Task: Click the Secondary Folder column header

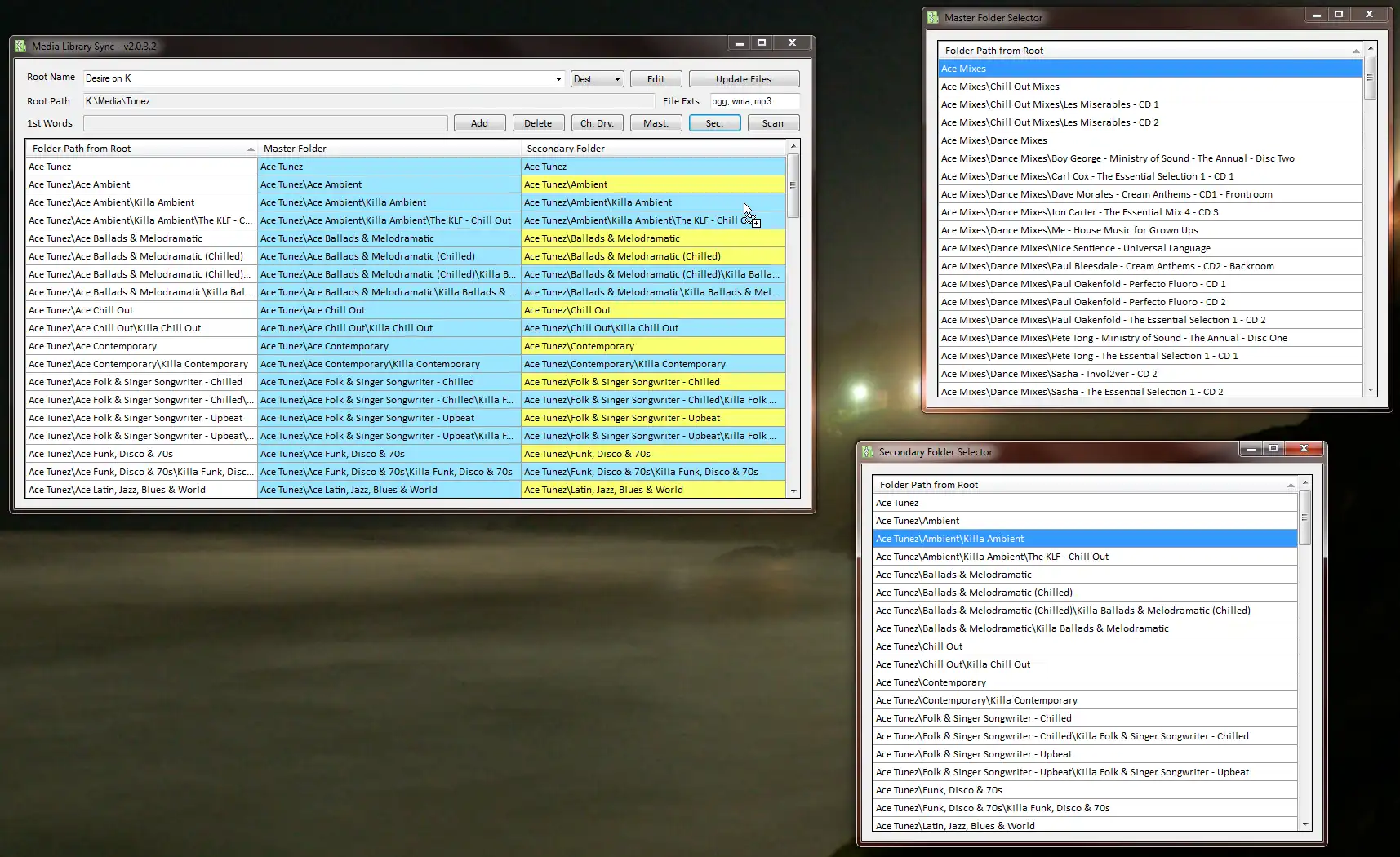Action: [653, 149]
